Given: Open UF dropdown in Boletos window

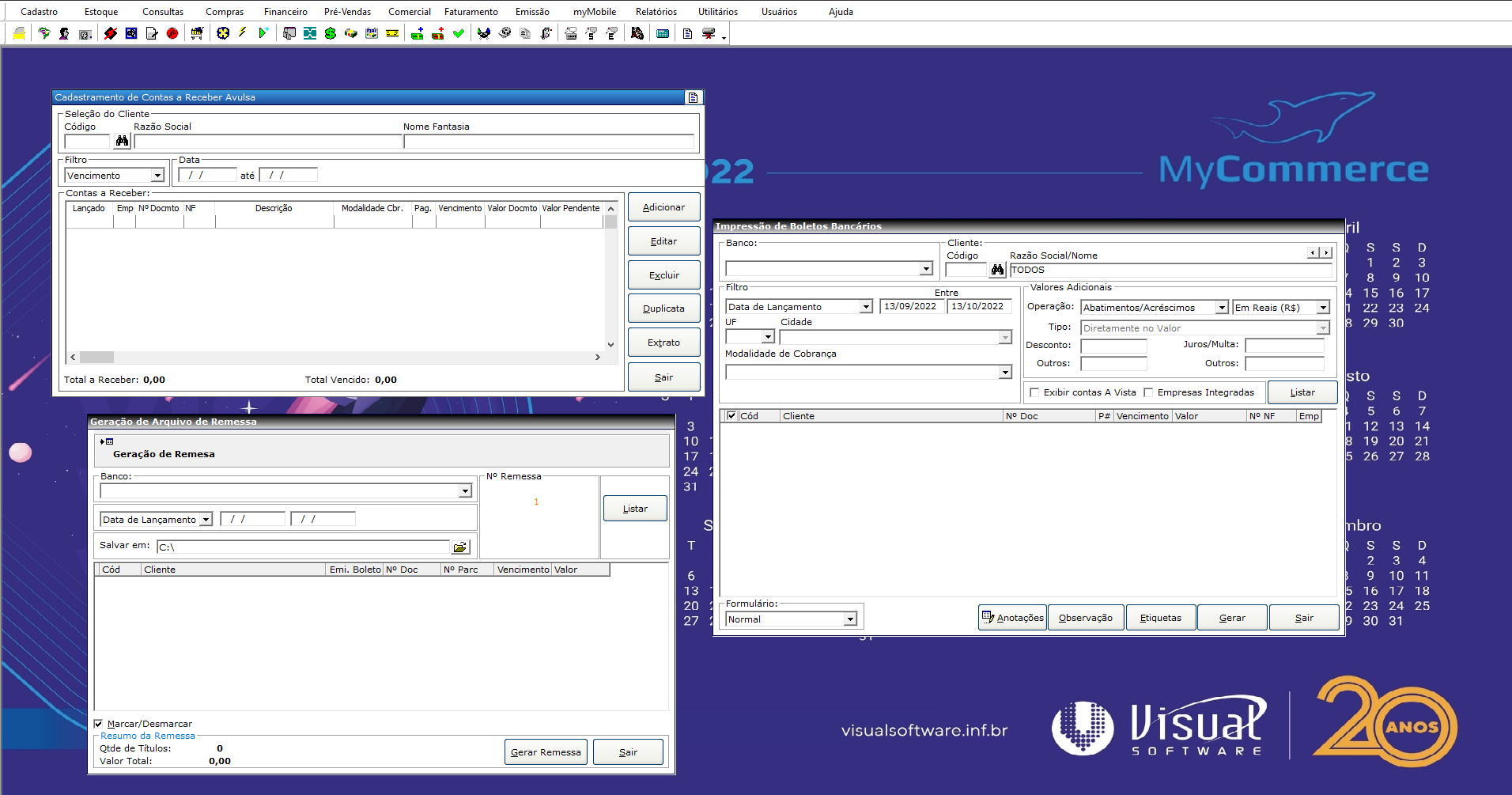Looking at the screenshot, I should pos(767,337).
